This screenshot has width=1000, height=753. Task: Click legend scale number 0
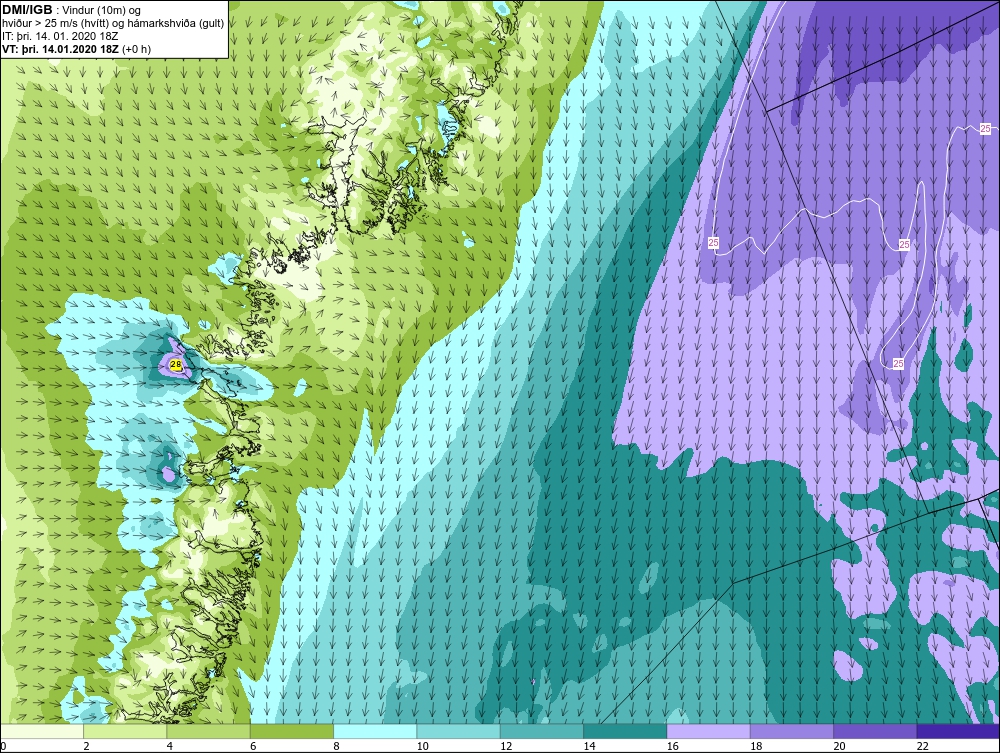3,746
